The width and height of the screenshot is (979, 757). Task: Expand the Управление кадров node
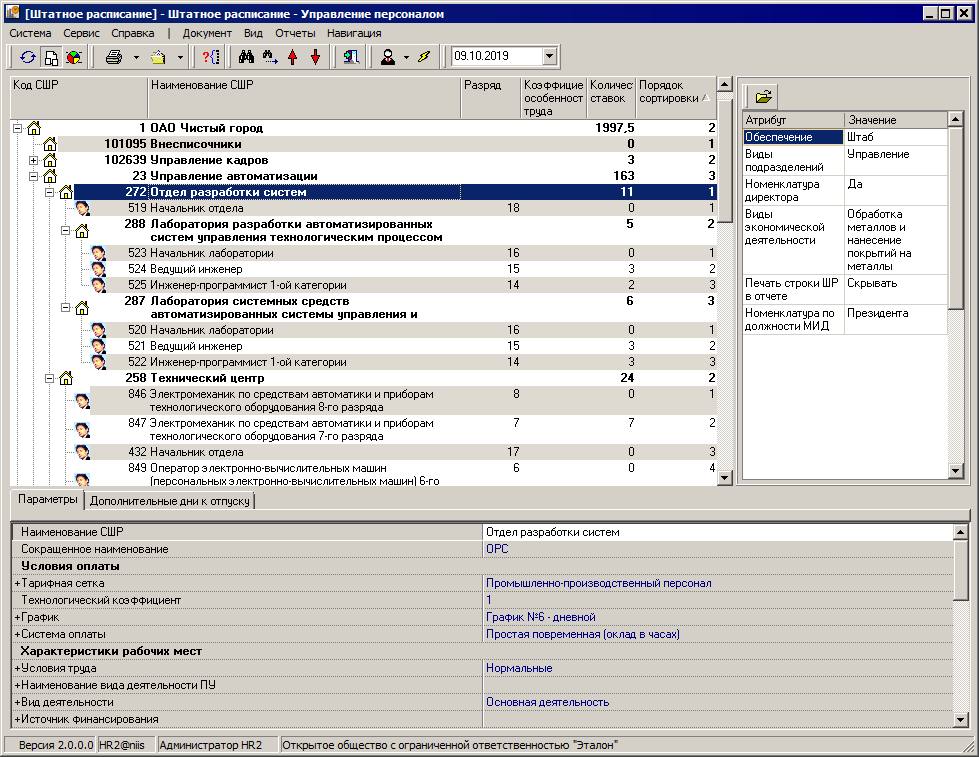tap(34, 161)
